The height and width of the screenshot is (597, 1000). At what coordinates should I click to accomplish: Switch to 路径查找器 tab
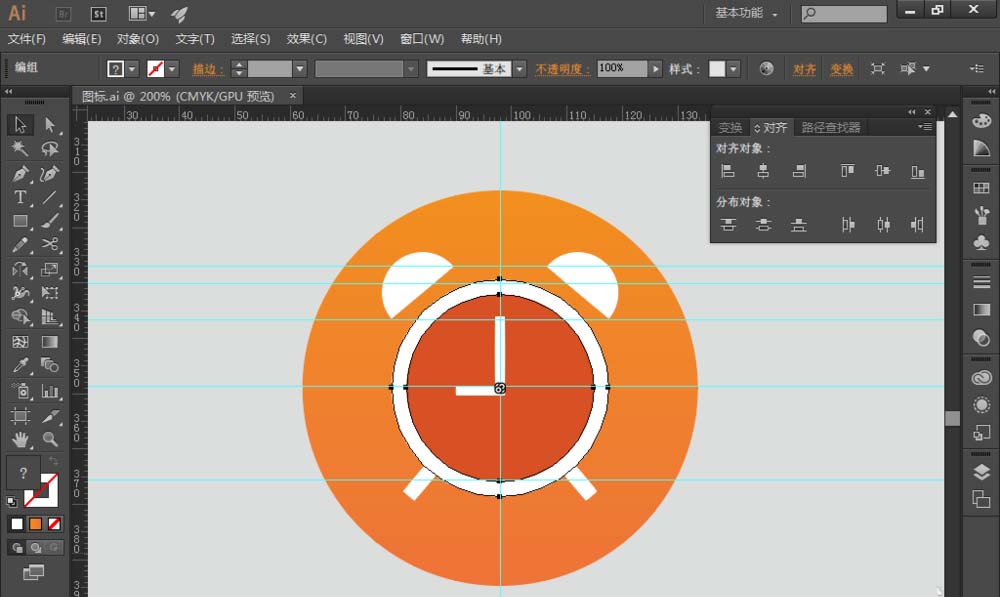click(x=830, y=128)
